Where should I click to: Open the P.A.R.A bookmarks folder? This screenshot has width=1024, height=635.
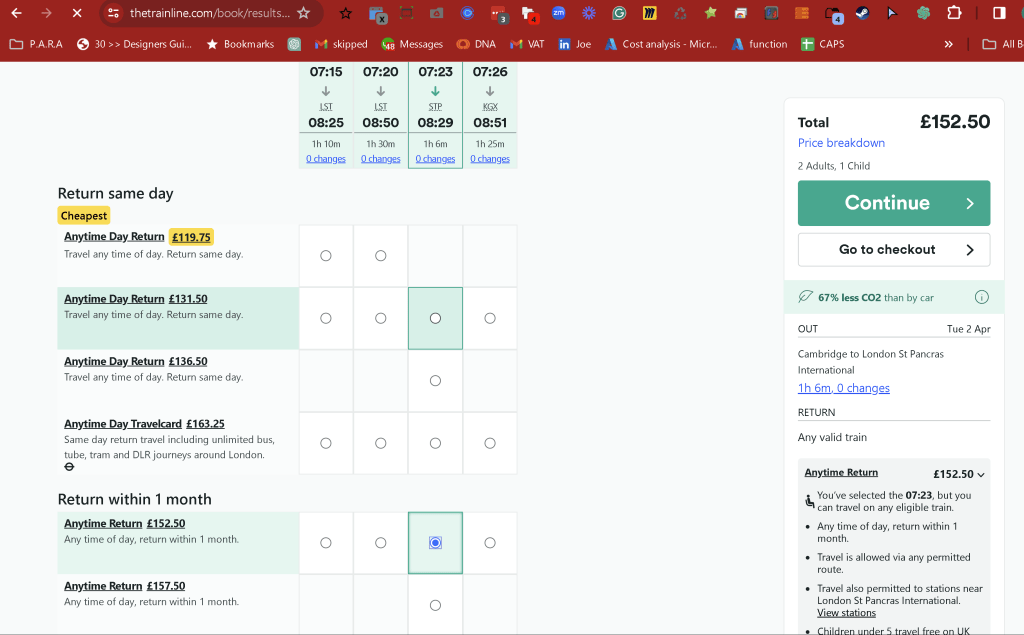pos(37,44)
